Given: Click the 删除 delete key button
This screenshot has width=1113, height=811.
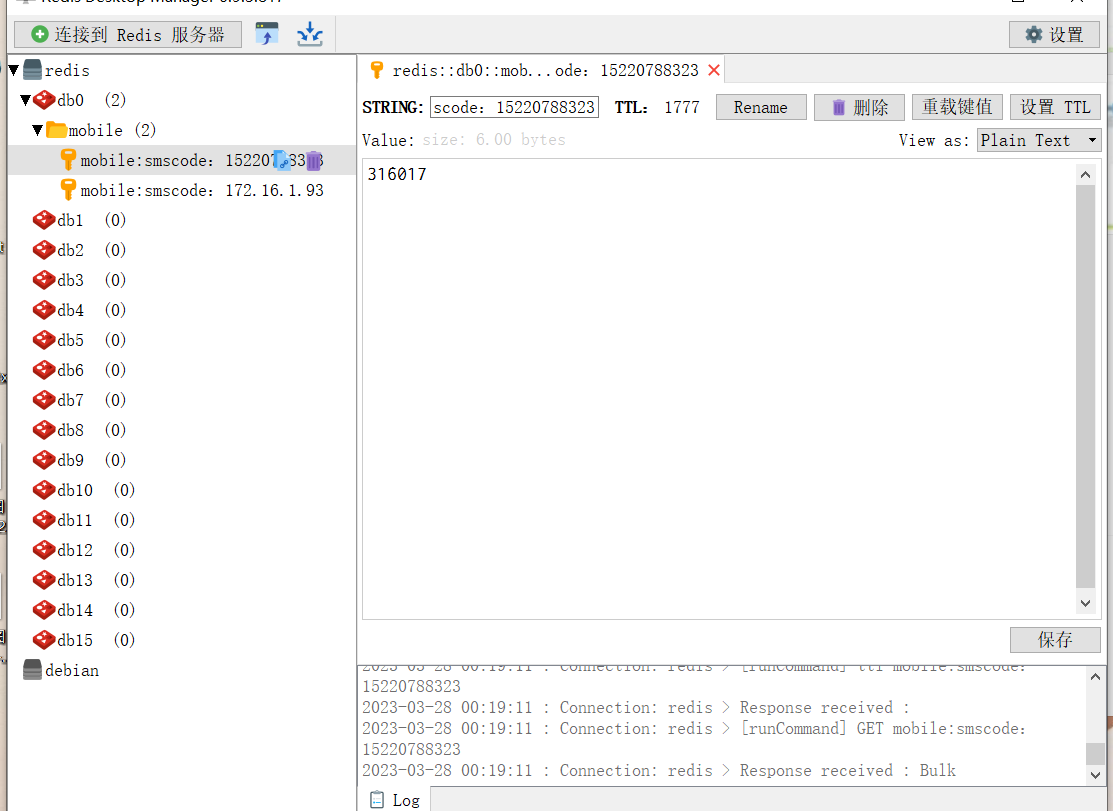Looking at the screenshot, I should coord(859,107).
